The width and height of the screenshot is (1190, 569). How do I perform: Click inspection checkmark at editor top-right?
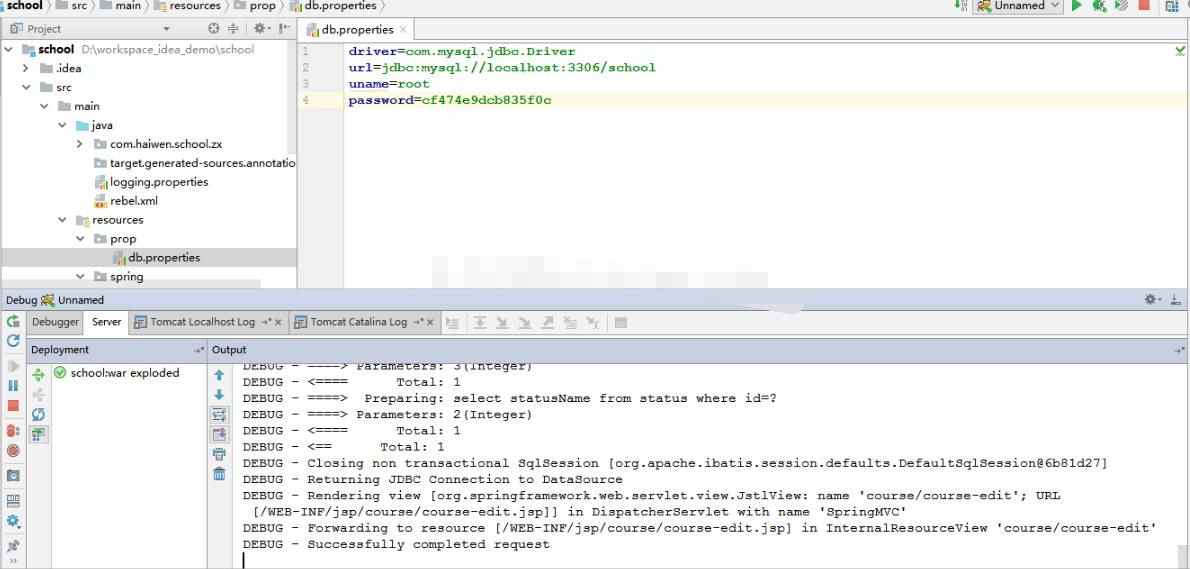(1180, 51)
